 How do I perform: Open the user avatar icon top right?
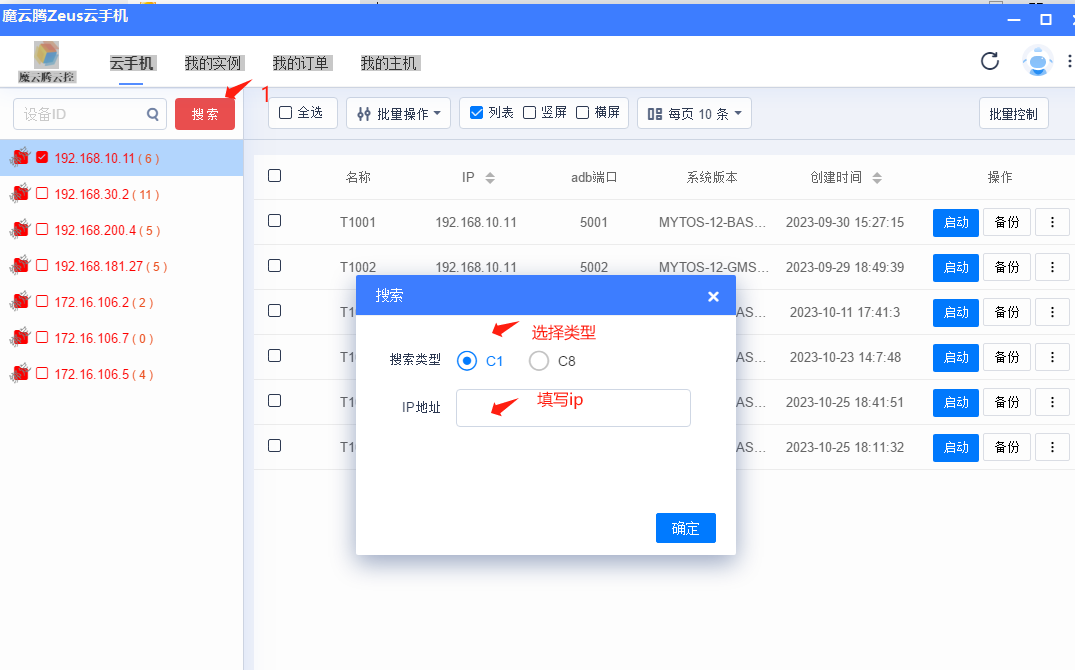coord(1037,61)
